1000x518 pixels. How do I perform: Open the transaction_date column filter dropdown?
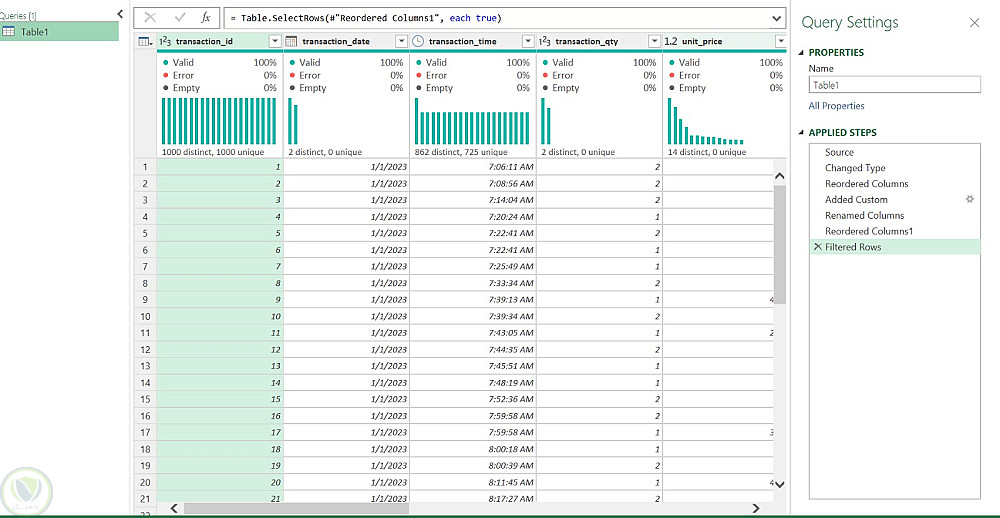[x=401, y=41]
